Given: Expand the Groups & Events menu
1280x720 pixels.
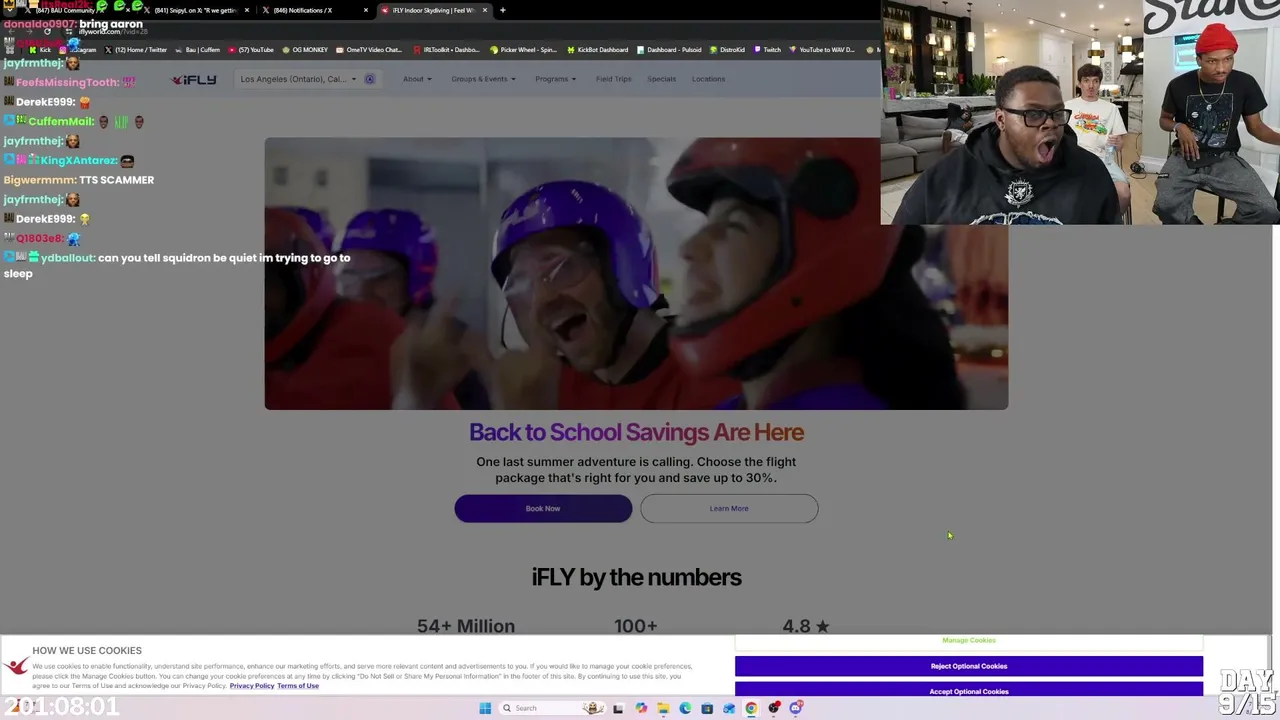Looking at the screenshot, I should pos(483,79).
